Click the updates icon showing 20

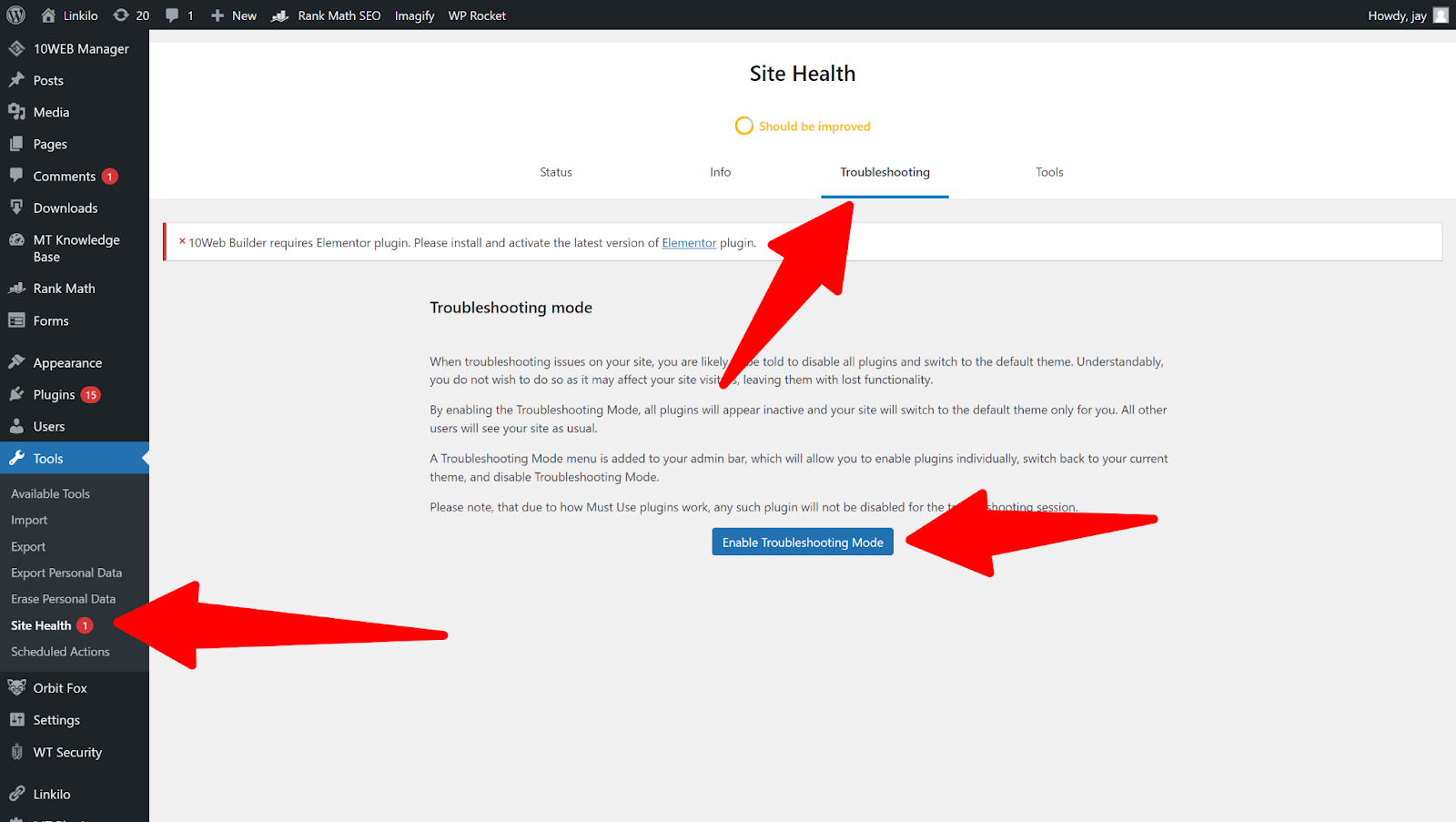point(121,15)
